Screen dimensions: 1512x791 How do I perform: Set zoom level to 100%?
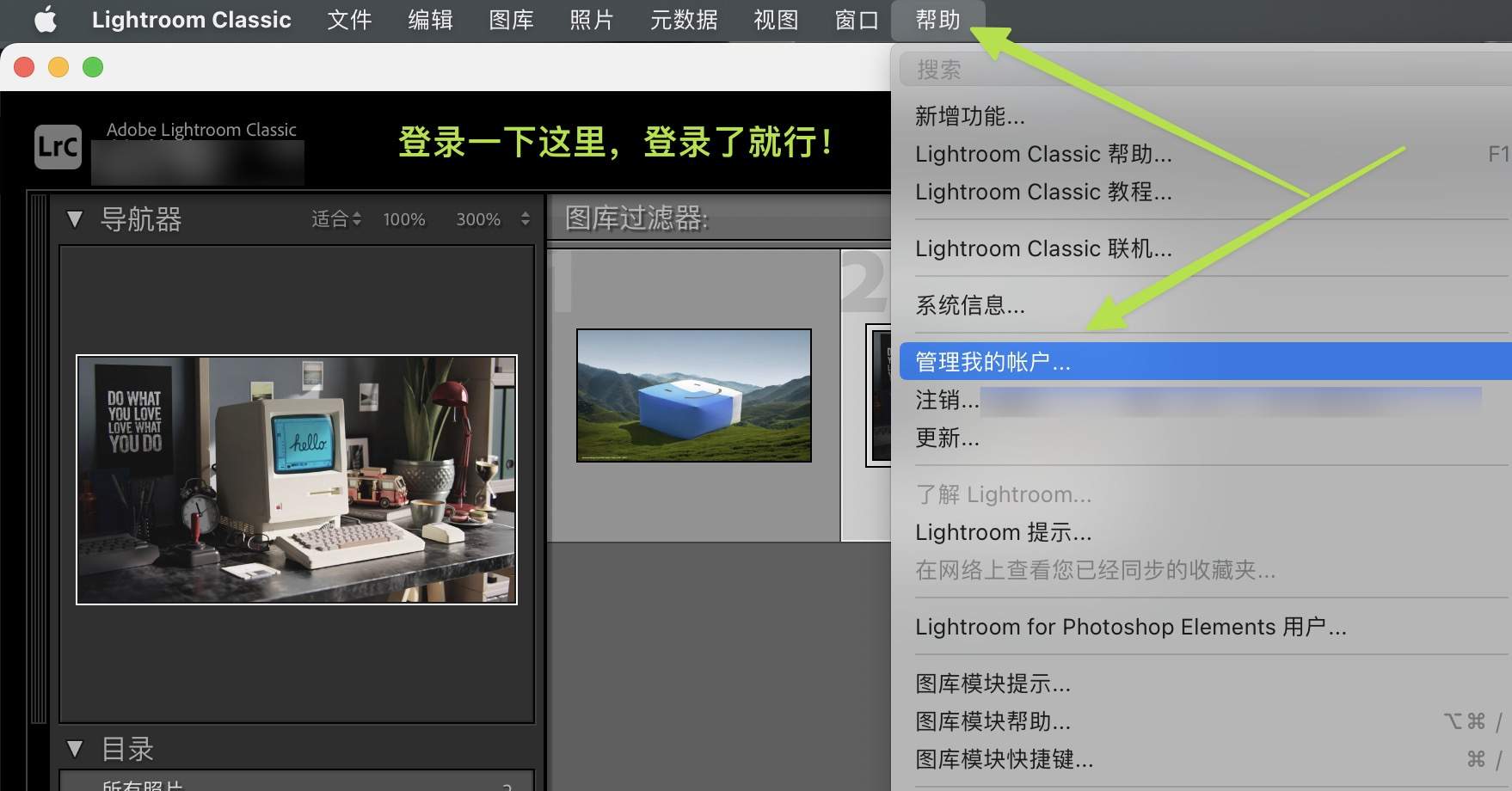pyautogui.click(x=403, y=219)
